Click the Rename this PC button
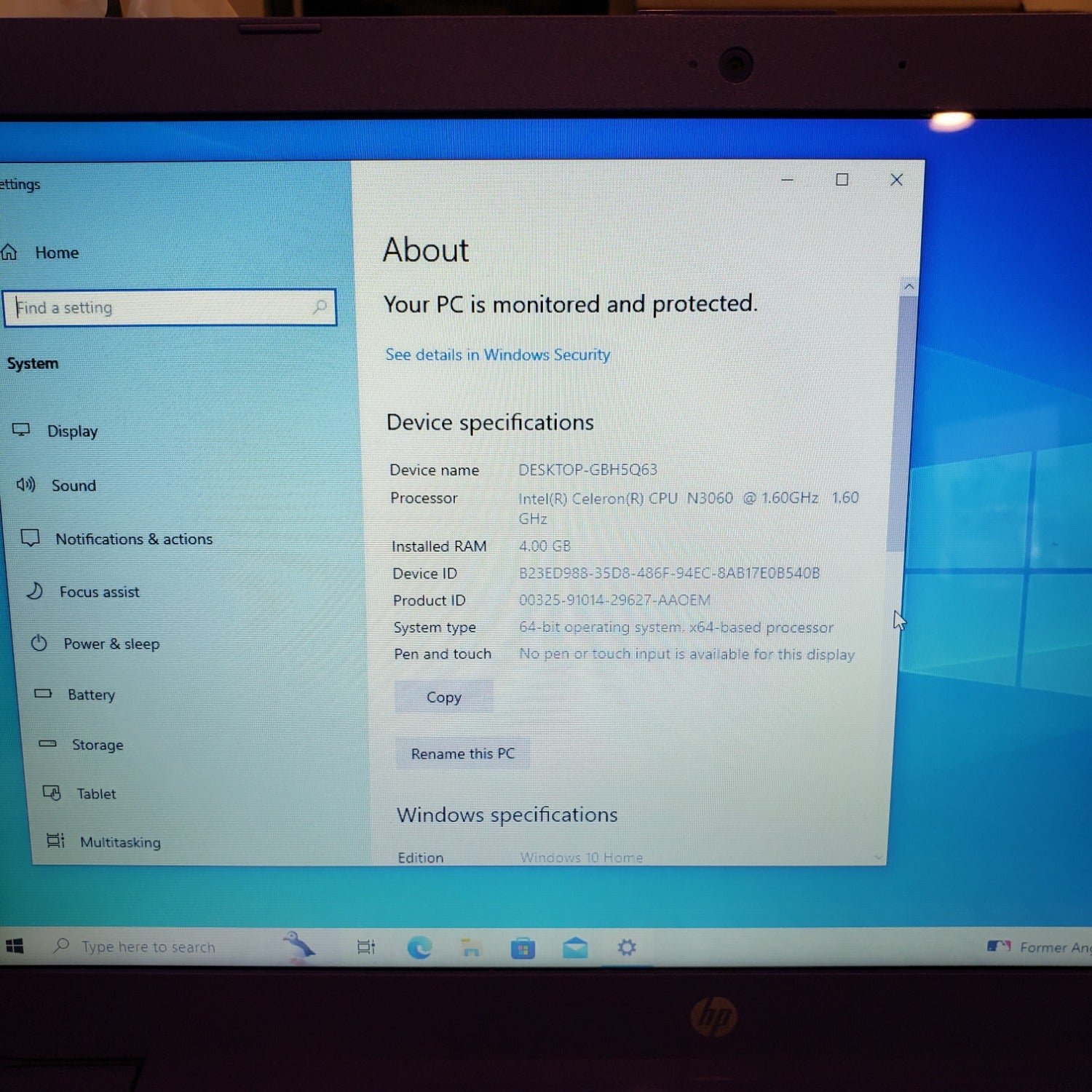Screen dimensions: 1092x1092 pyautogui.click(x=463, y=753)
